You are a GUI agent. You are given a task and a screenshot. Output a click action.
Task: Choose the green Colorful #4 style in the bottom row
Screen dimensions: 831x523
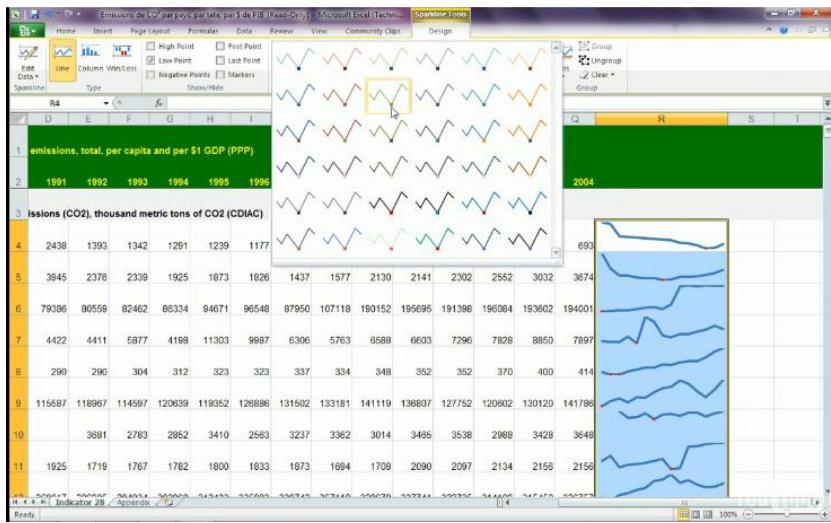(435, 239)
